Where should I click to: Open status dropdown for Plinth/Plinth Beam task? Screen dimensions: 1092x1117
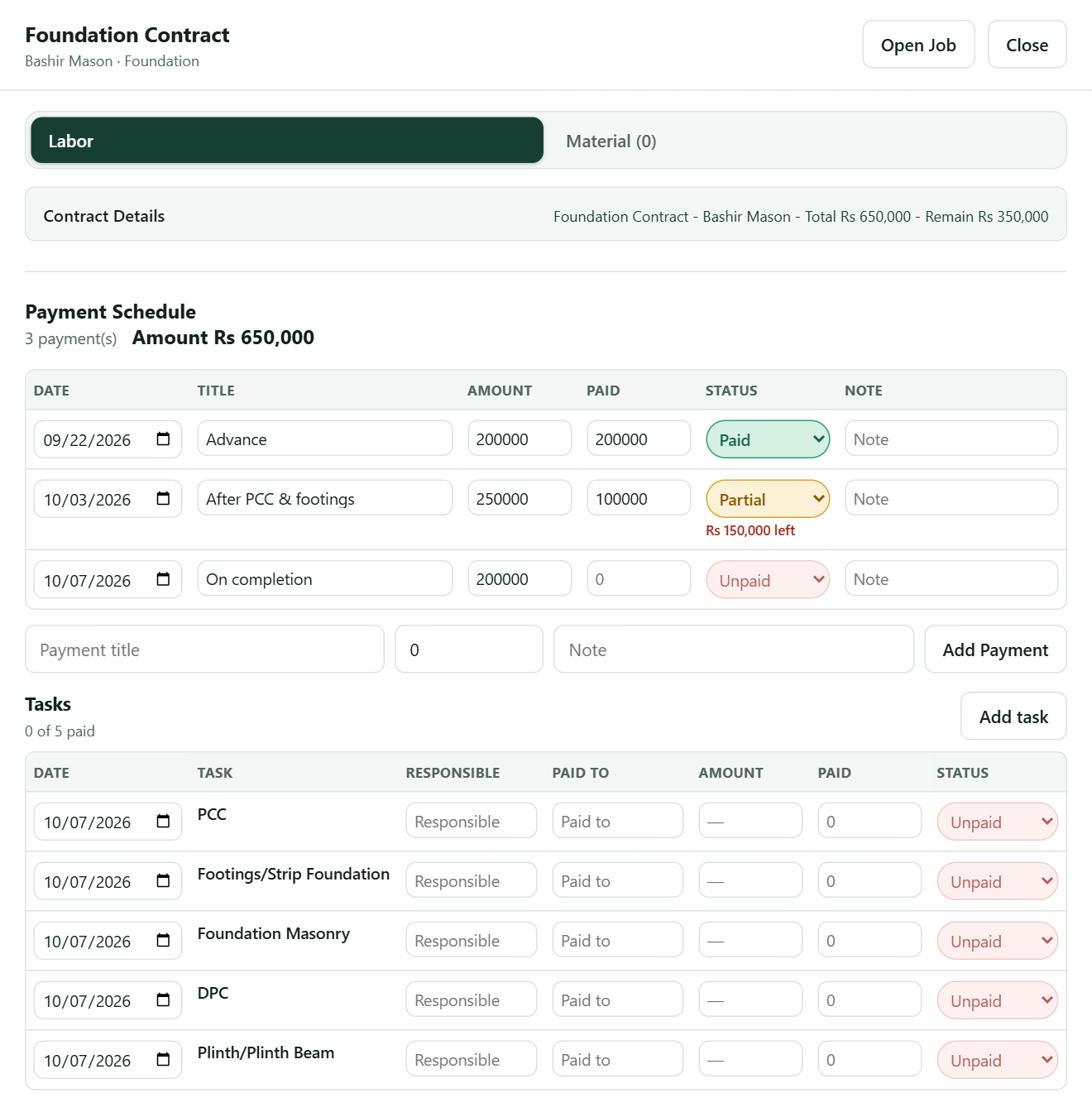coord(997,1060)
